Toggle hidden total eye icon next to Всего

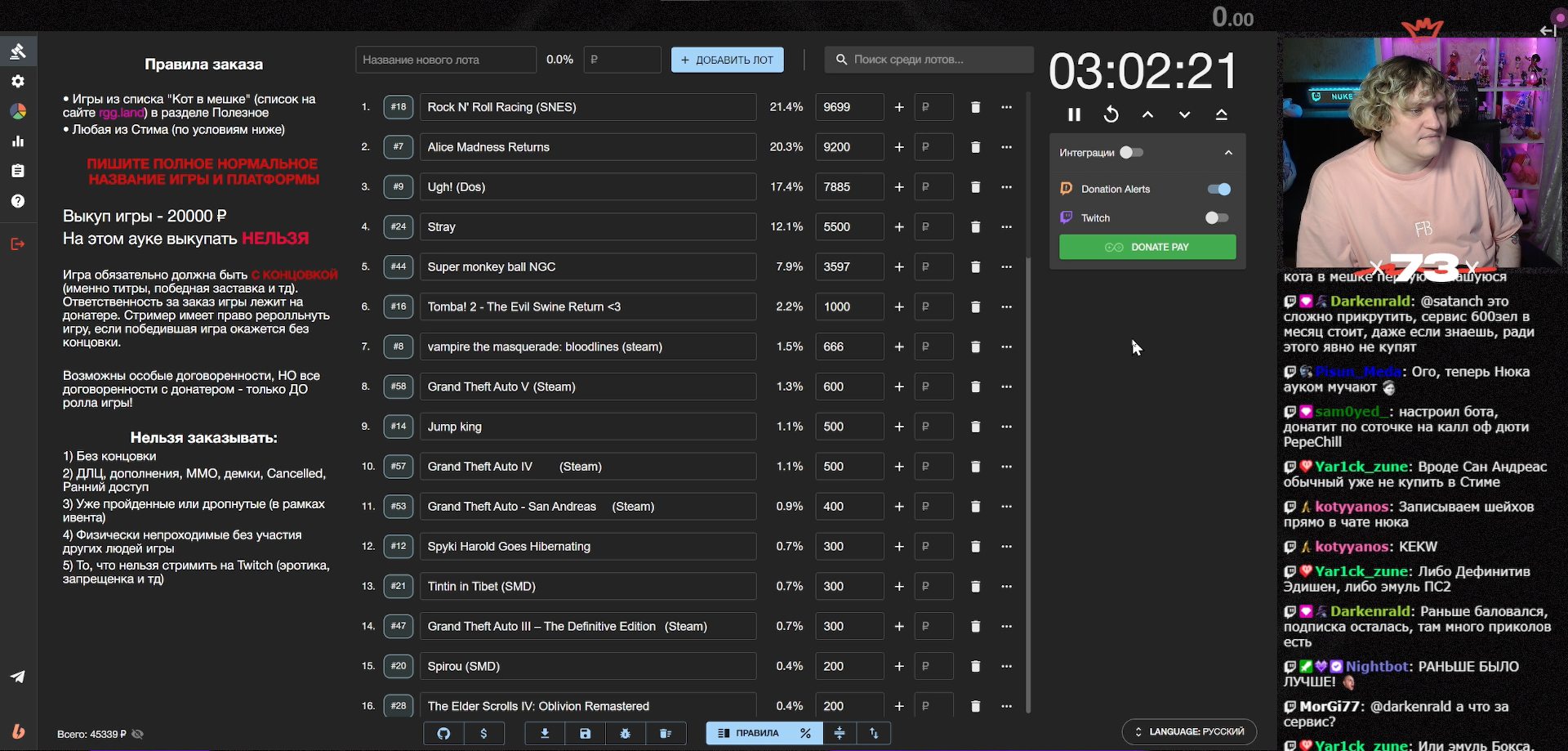(138, 734)
